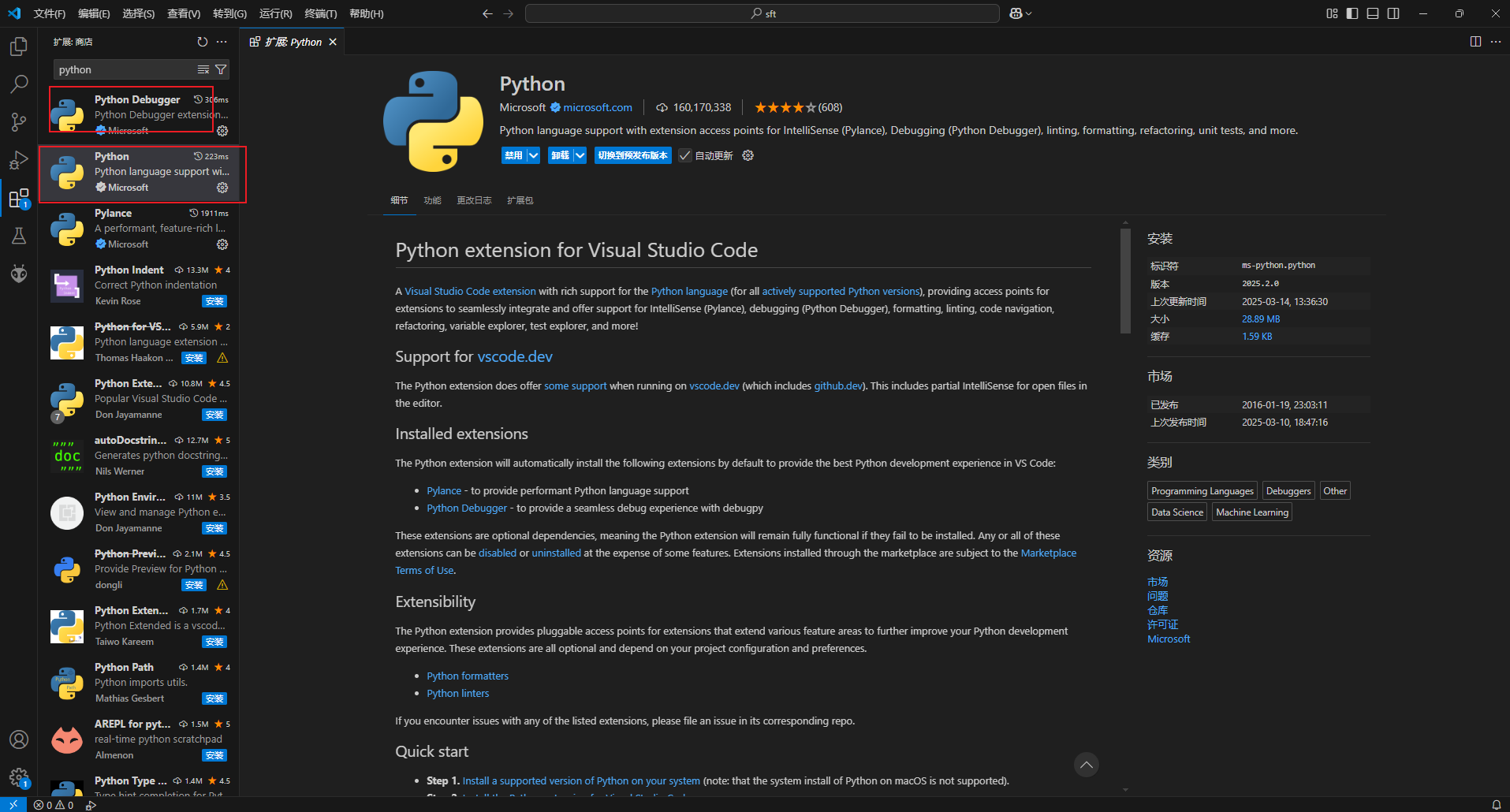Screen dimensions: 1510x812
Task: Open the Search view in activity bar
Action: pyautogui.click(x=19, y=84)
